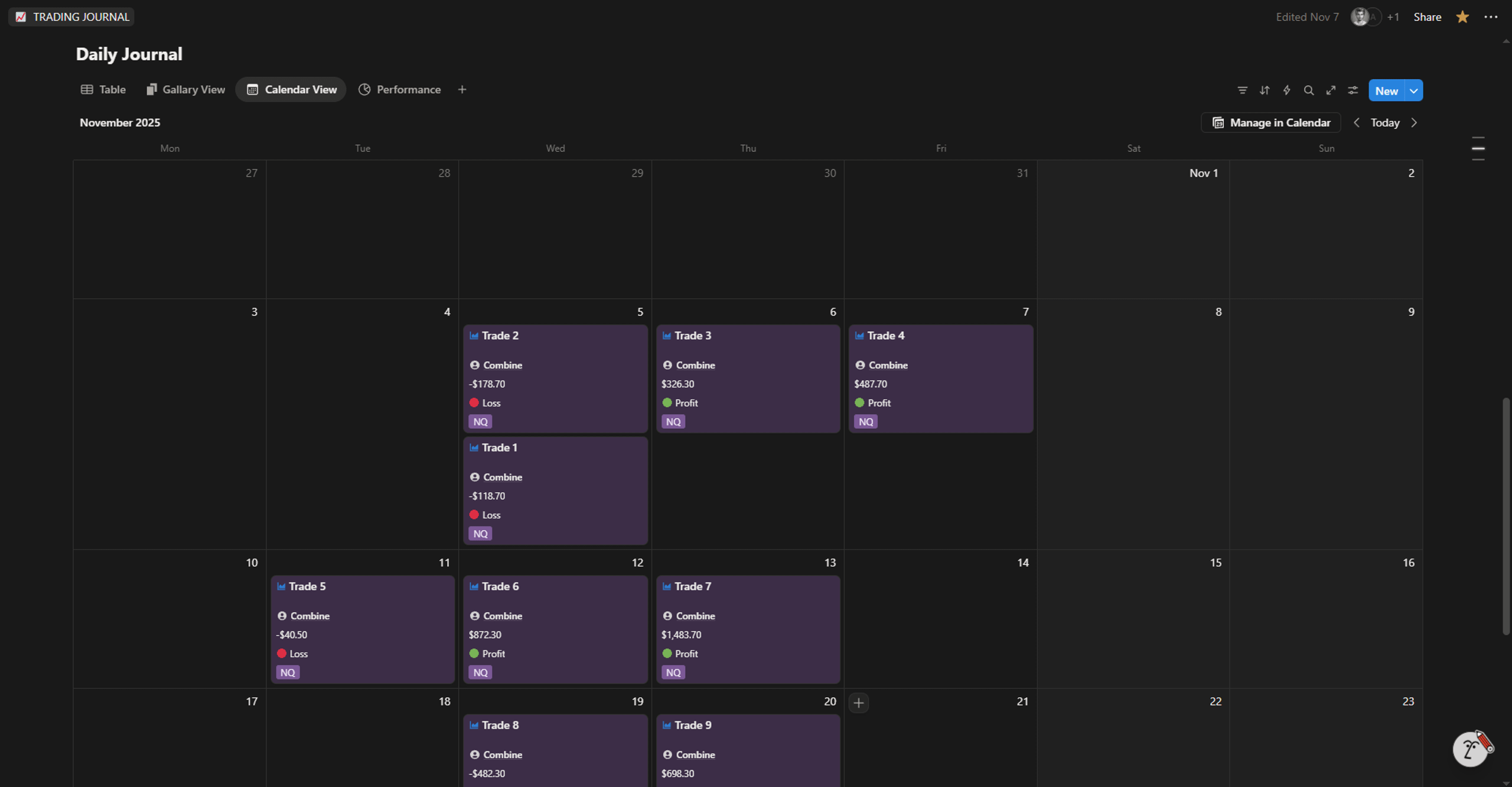Click the Loss status on Trade 5

(292, 653)
